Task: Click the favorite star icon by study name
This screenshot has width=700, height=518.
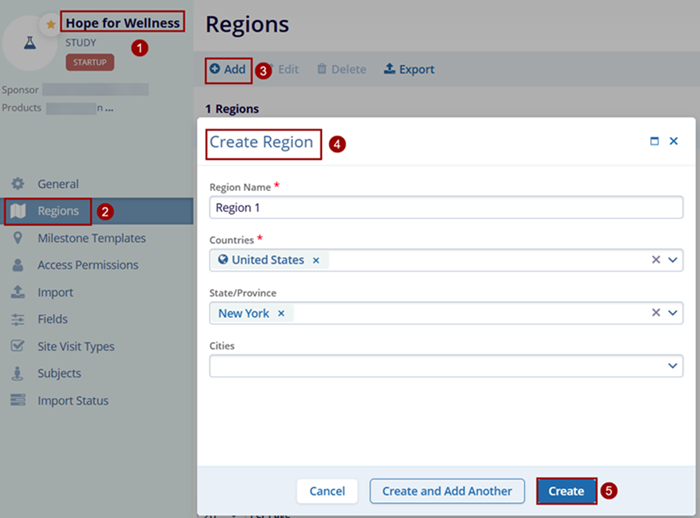Action: [51, 24]
